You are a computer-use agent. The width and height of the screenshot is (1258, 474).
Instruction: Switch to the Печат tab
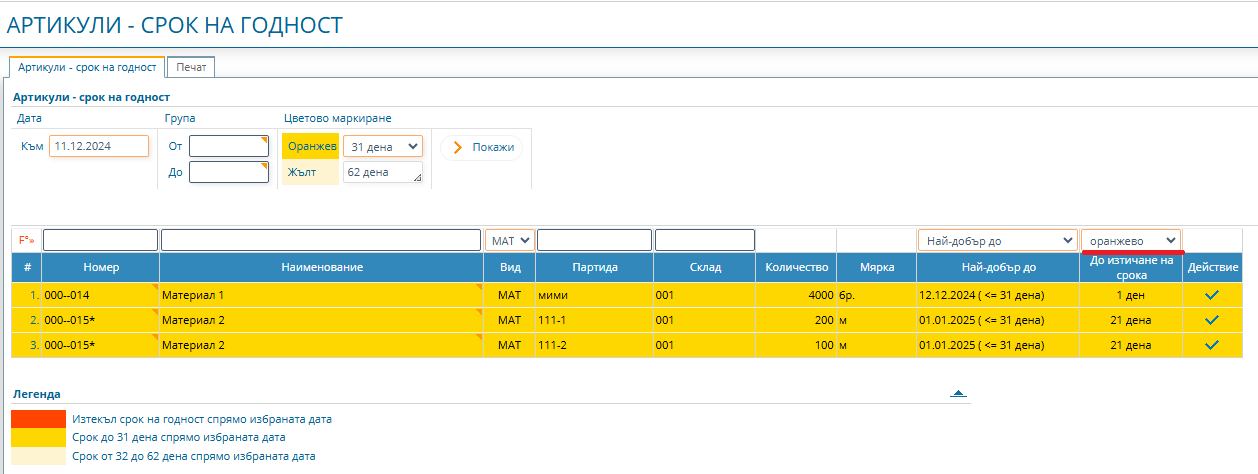[x=191, y=67]
